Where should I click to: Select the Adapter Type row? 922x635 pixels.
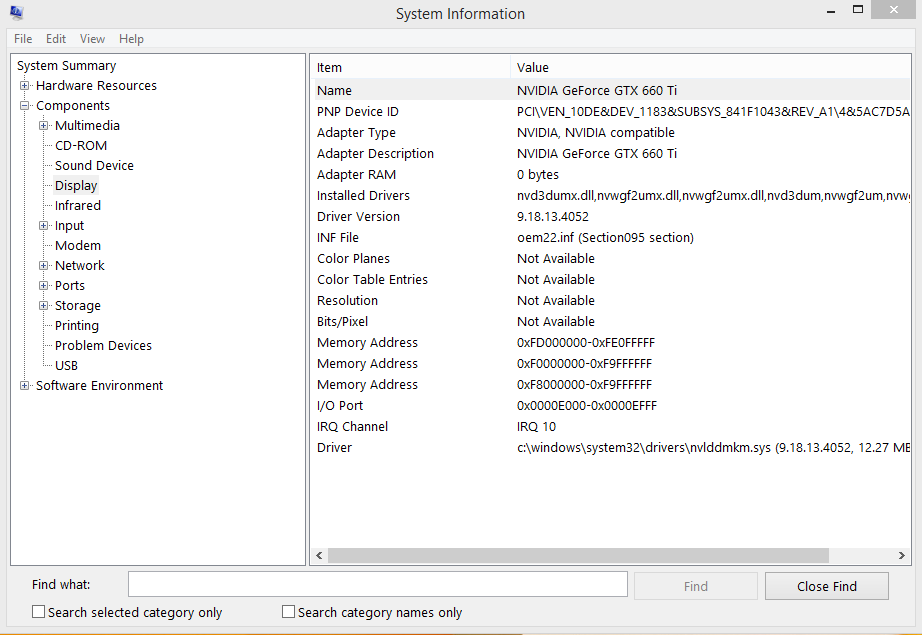point(611,132)
